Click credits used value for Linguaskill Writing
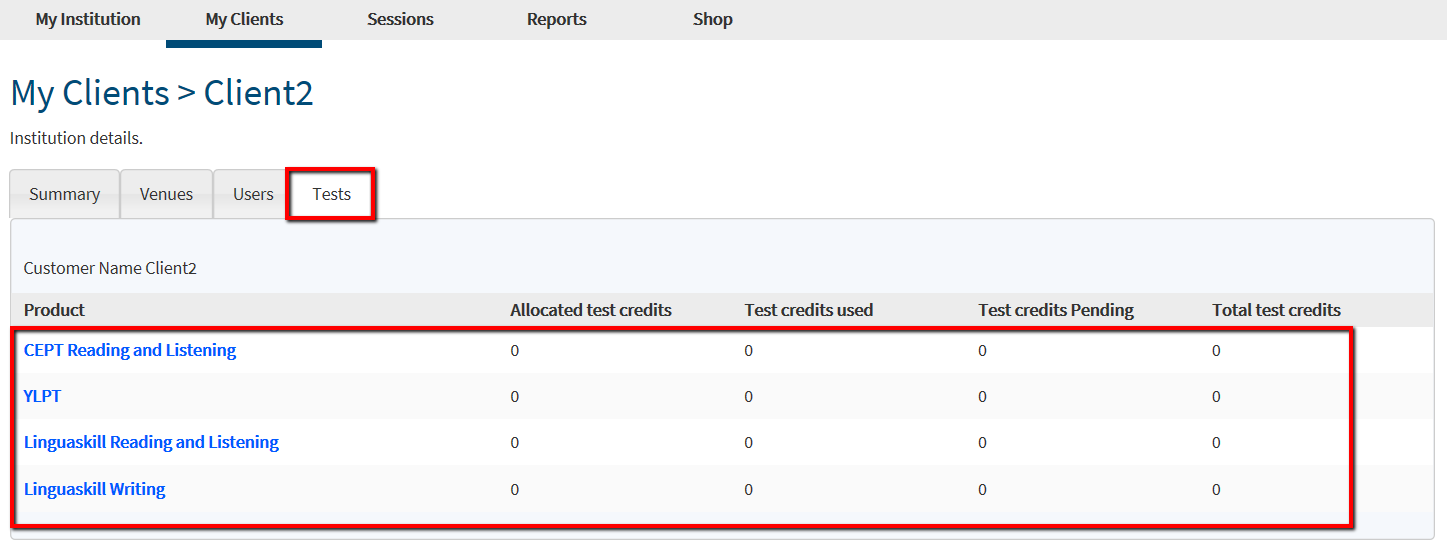This screenshot has width=1447, height=550. click(749, 490)
